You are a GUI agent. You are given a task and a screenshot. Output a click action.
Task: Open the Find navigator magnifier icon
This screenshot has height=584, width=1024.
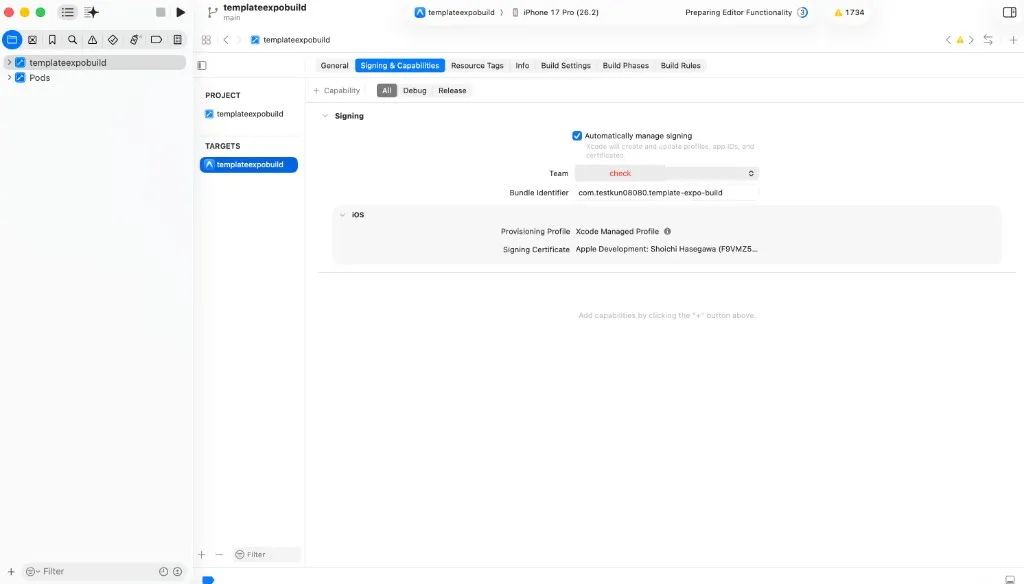pyautogui.click(x=72, y=40)
